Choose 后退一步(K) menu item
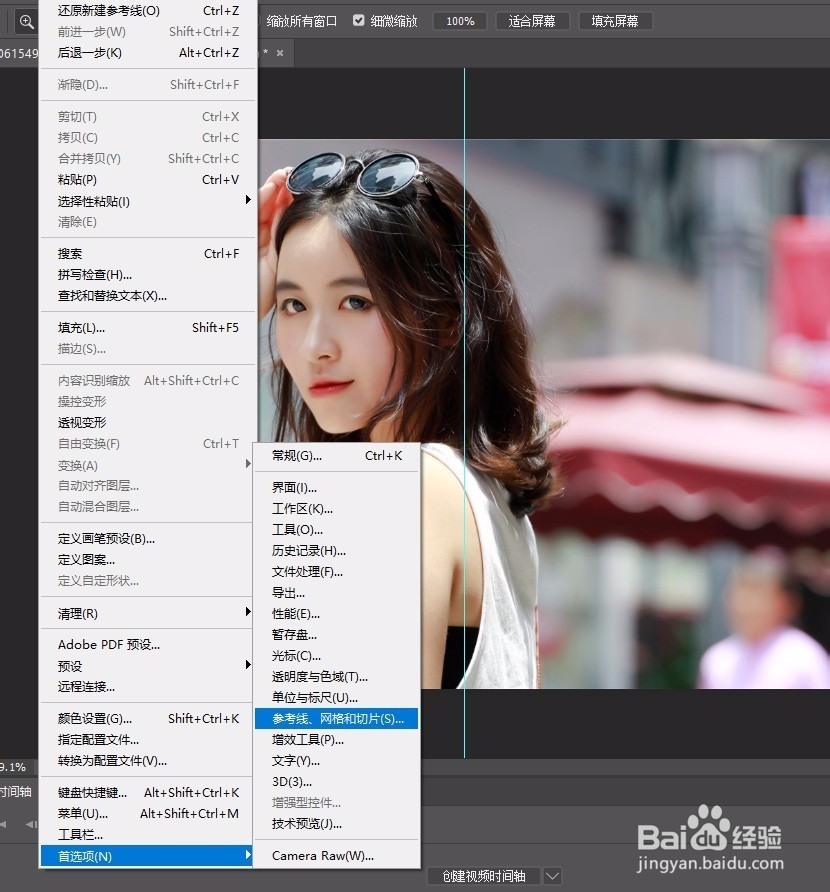This screenshot has height=892, width=830. point(148,53)
